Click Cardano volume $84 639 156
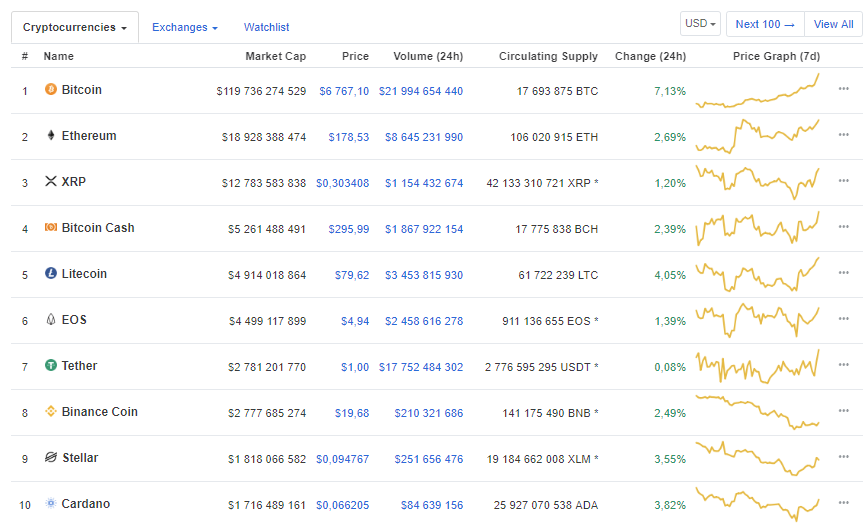 pyautogui.click(x=432, y=505)
